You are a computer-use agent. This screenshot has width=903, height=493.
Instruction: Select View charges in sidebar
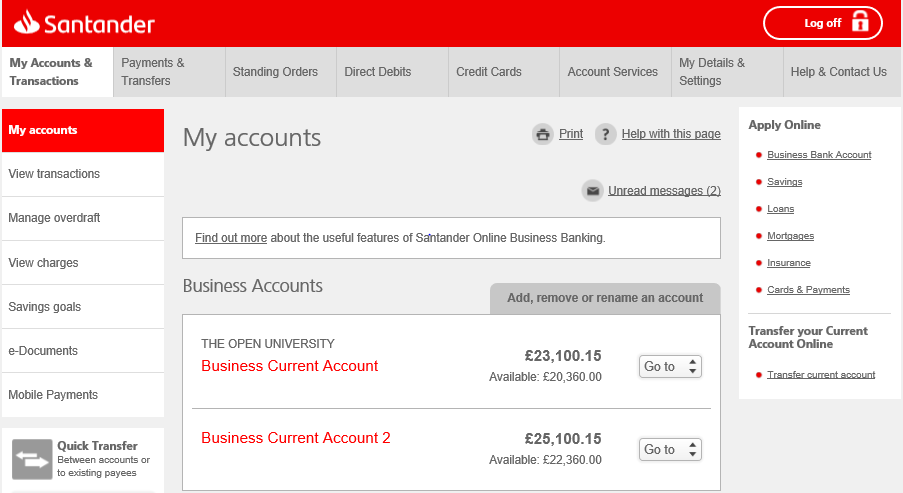pos(83,263)
